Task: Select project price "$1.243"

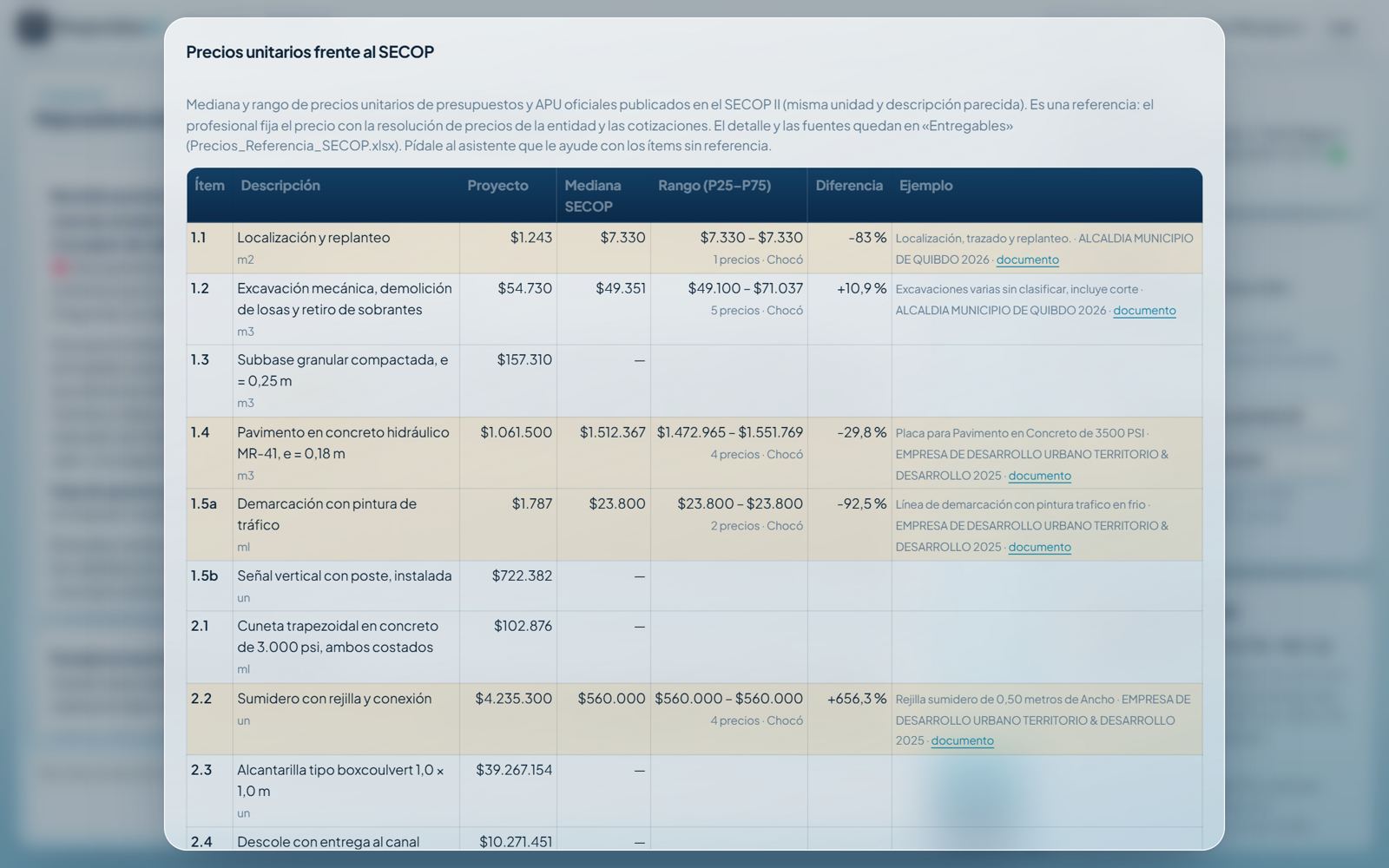Action: (x=531, y=237)
